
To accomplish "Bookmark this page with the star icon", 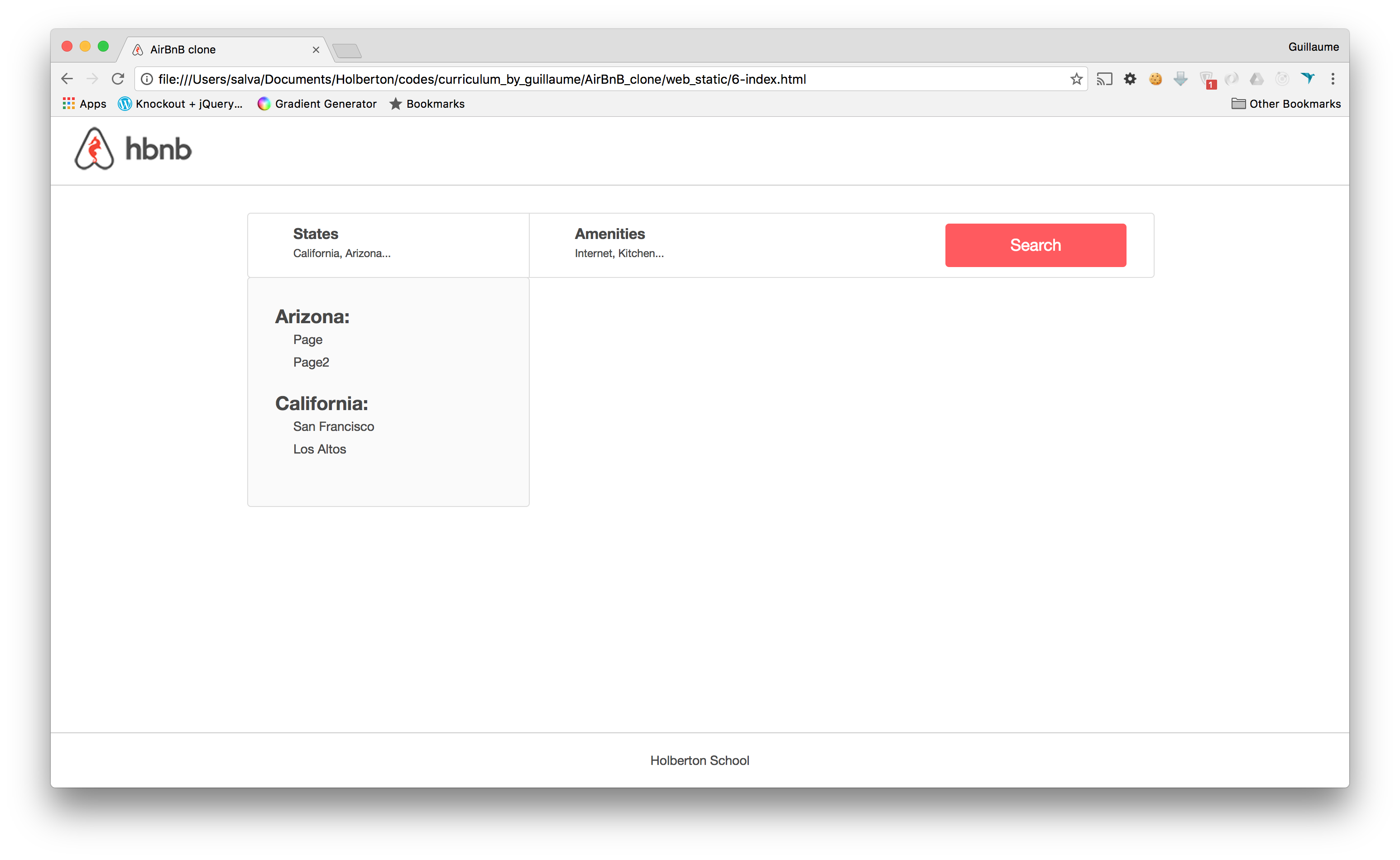I will [x=1076, y=79].
